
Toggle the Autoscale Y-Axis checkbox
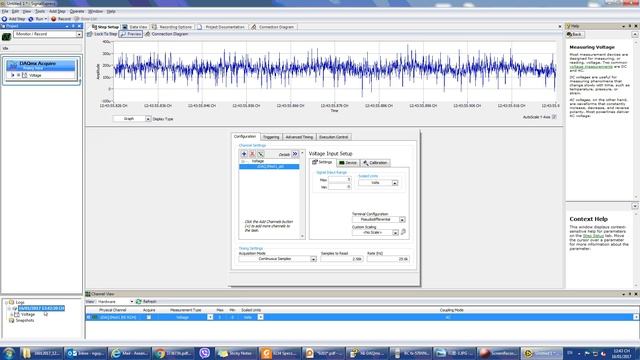554,117
